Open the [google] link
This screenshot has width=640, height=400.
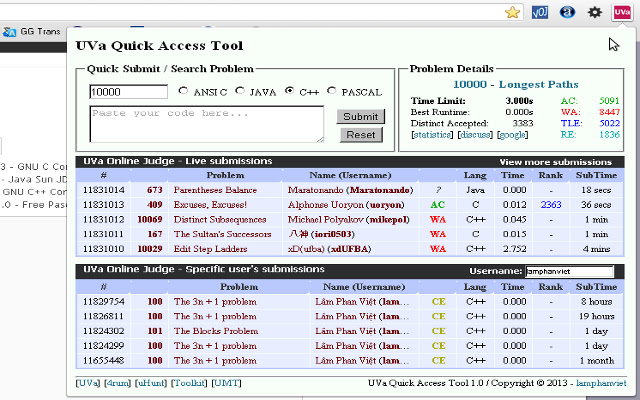click(x=512, y=135)
